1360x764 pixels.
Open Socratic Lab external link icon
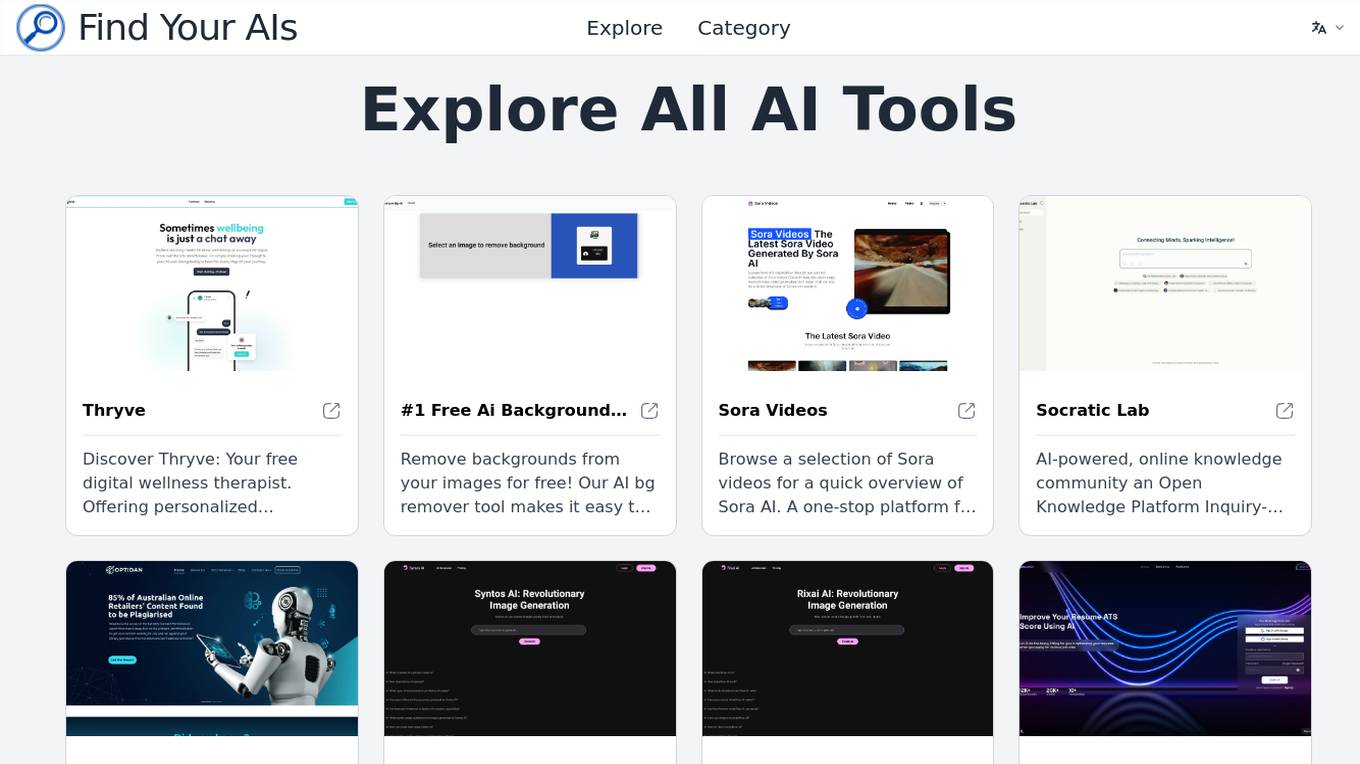[1284, 411]
